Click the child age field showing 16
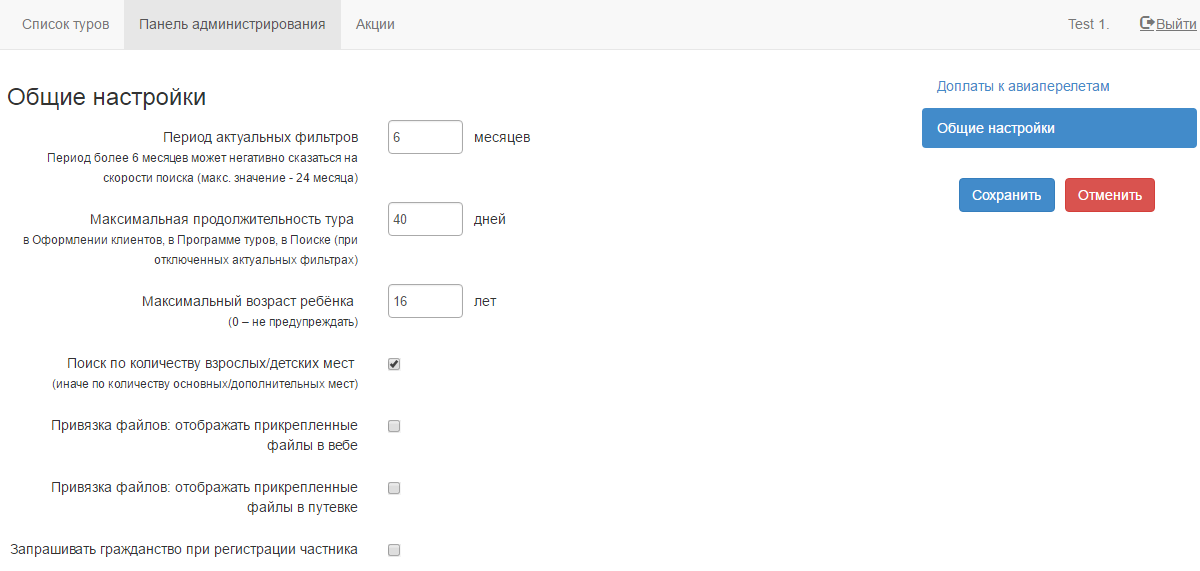Screen dimensions: 1200x571 [425, 301]
